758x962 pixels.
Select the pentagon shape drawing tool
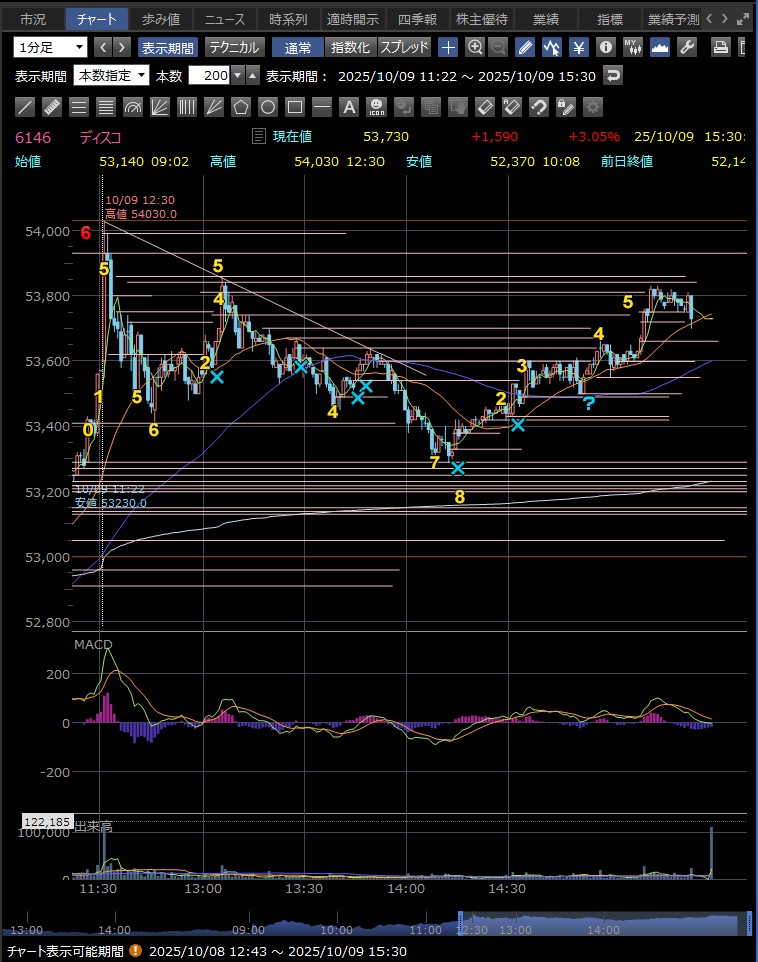[241, 107]
